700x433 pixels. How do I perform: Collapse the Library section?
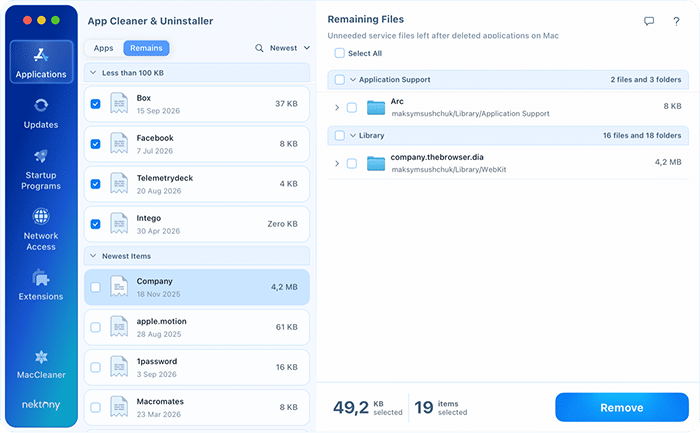point(353,135)
